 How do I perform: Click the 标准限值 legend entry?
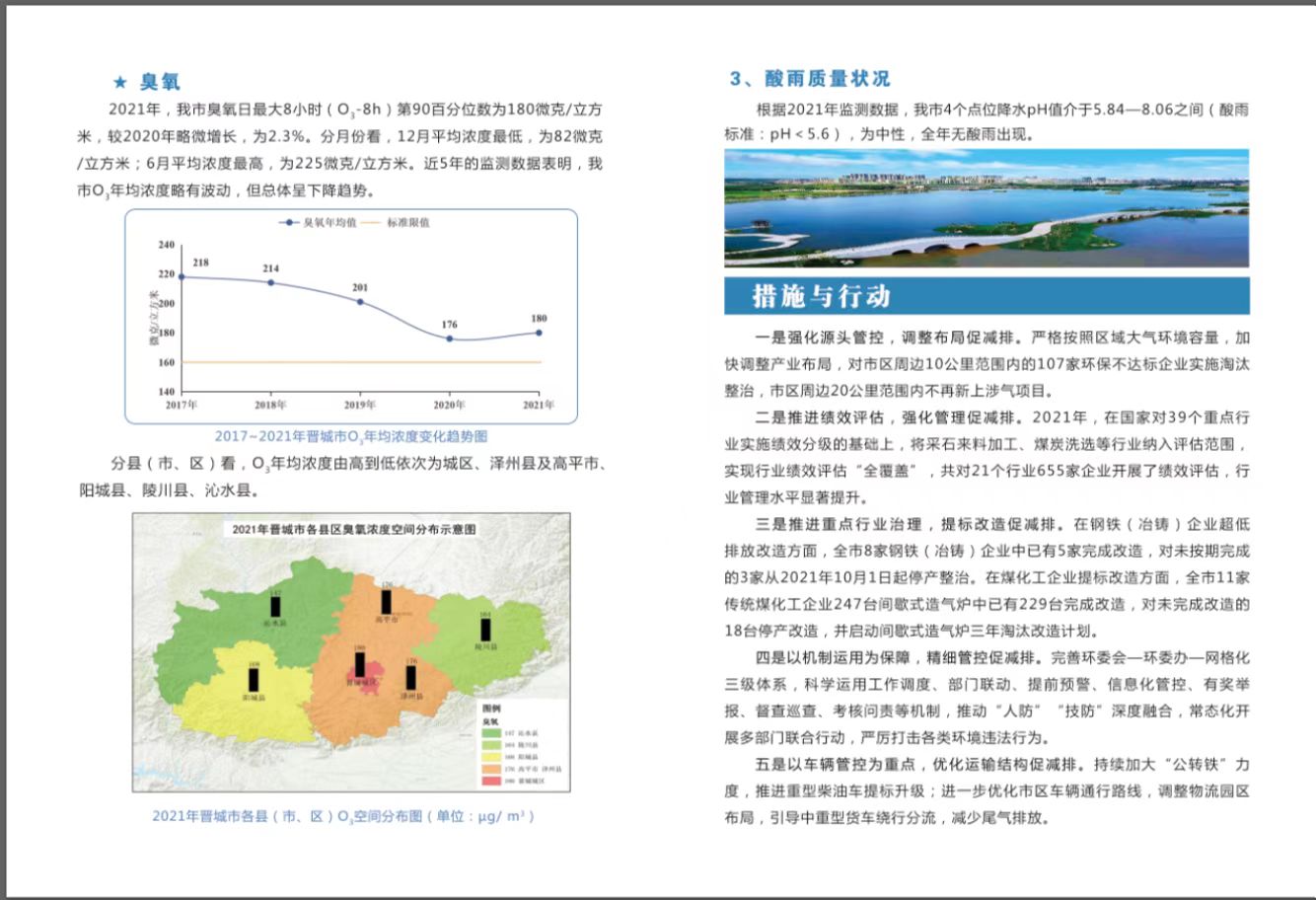[x=397, y=223]
